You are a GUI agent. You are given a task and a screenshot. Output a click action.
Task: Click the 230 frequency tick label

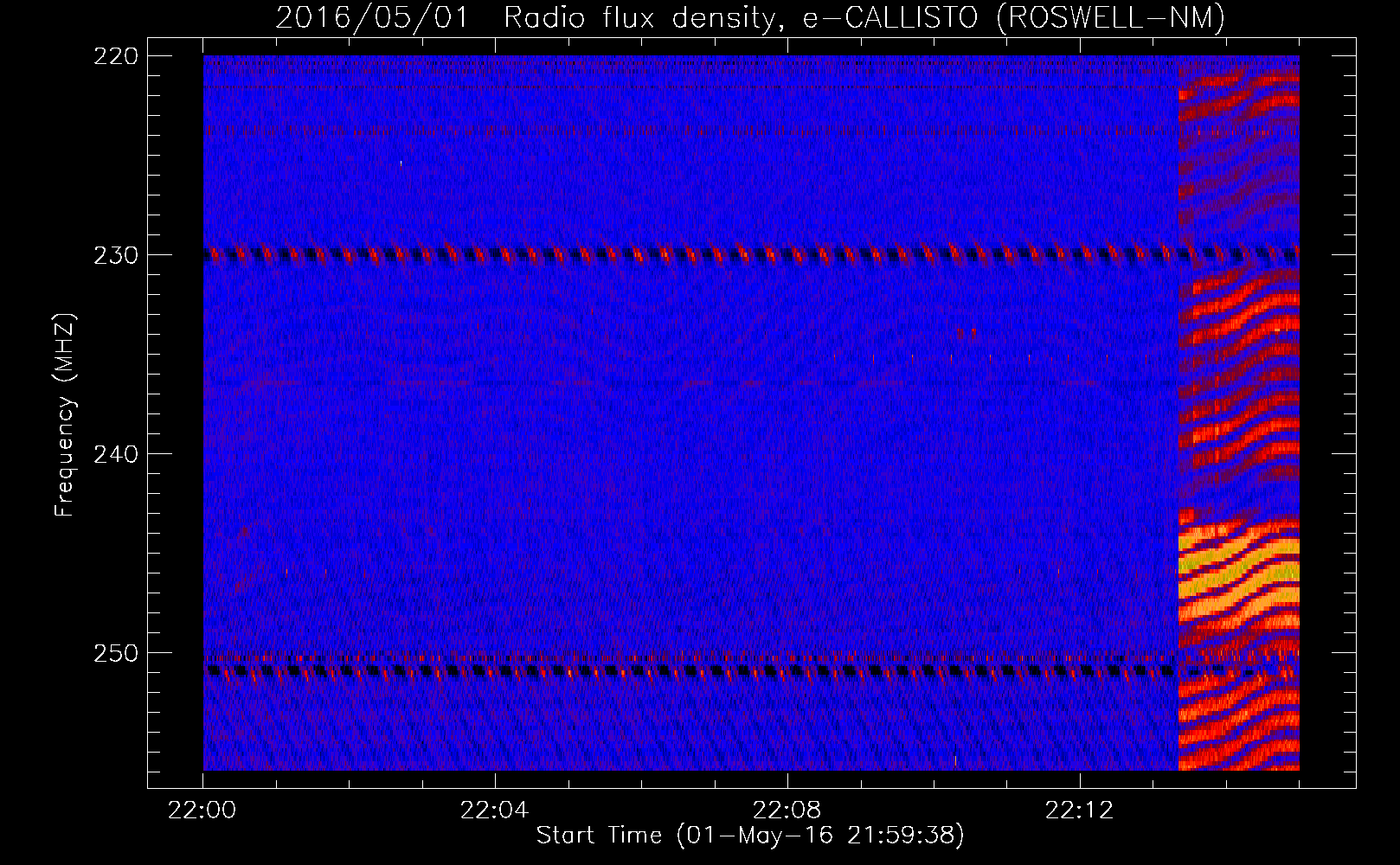tap(116, 255)
